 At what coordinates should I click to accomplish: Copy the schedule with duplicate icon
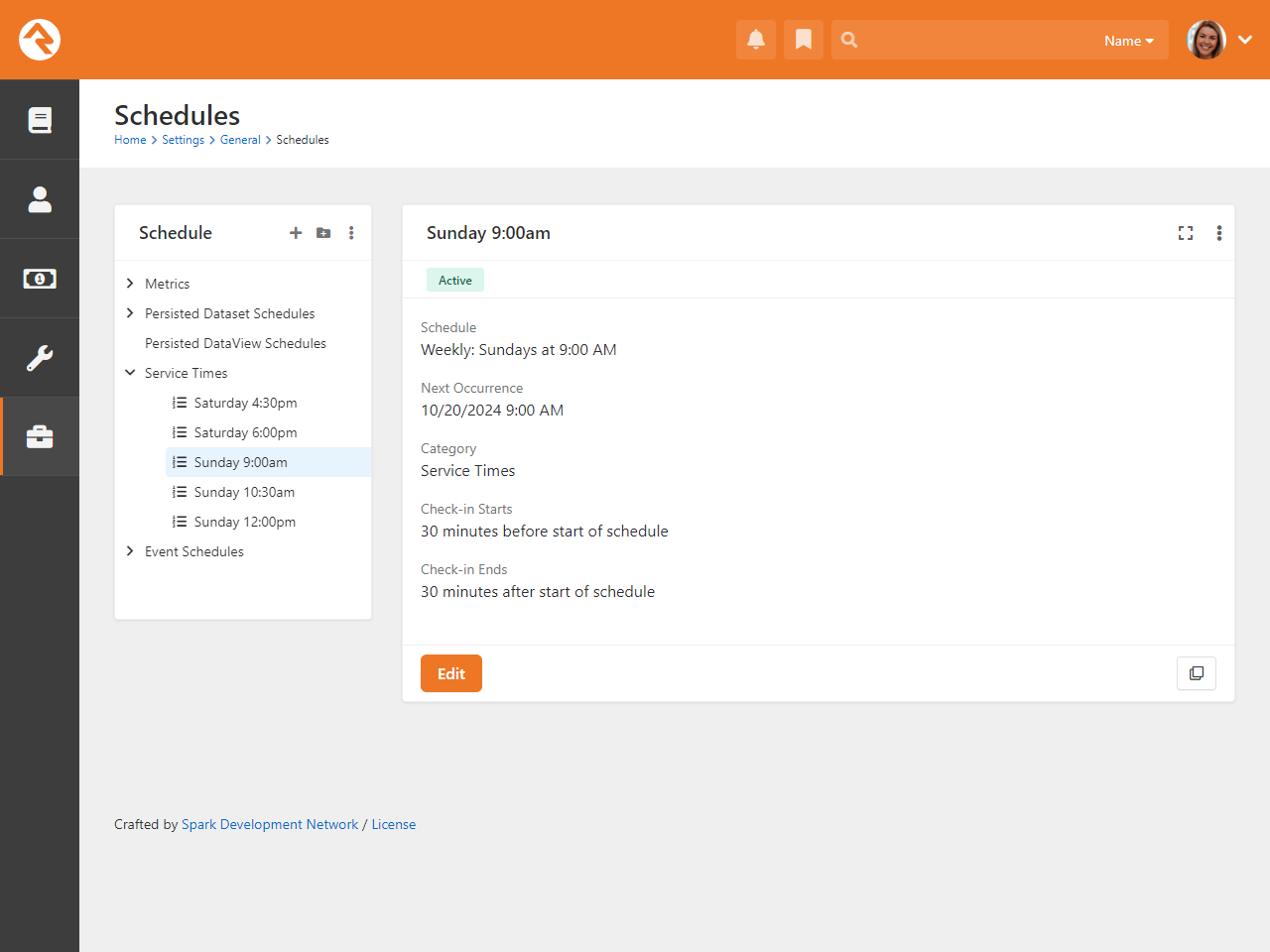(1197, 673)
